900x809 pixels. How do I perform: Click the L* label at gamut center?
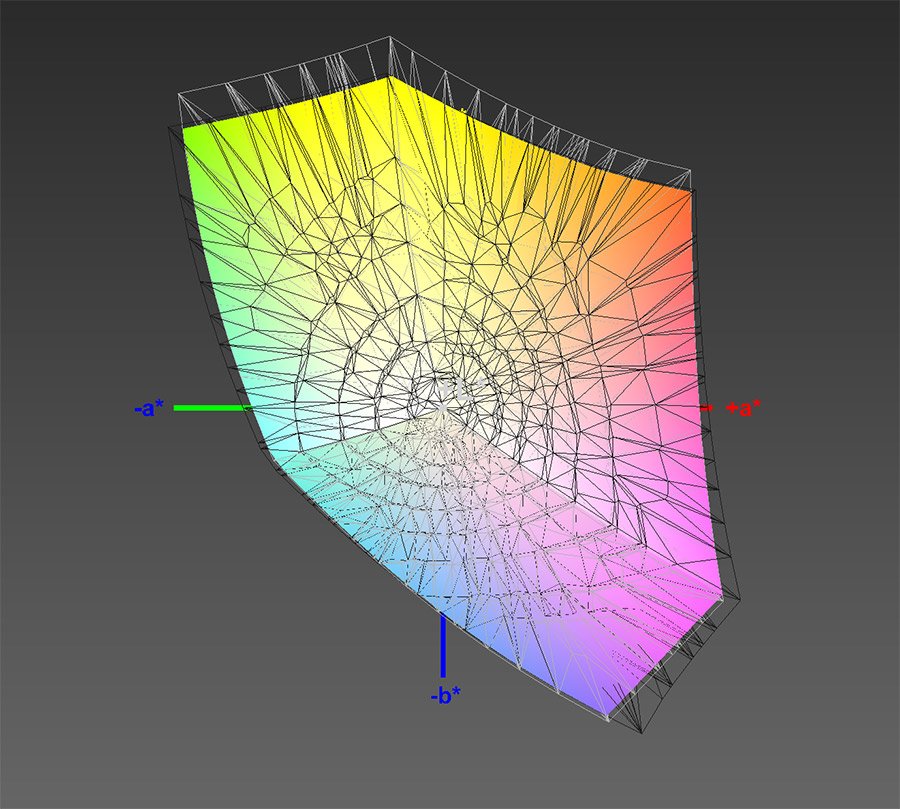pyautogui.click(x=461, y=390)
